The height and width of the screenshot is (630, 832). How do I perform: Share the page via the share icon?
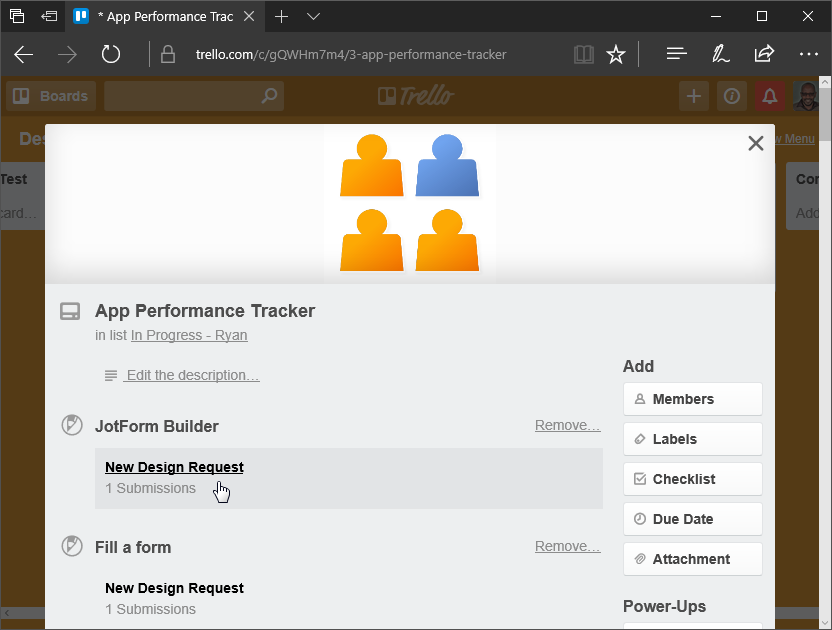click(x=764, y=54)
